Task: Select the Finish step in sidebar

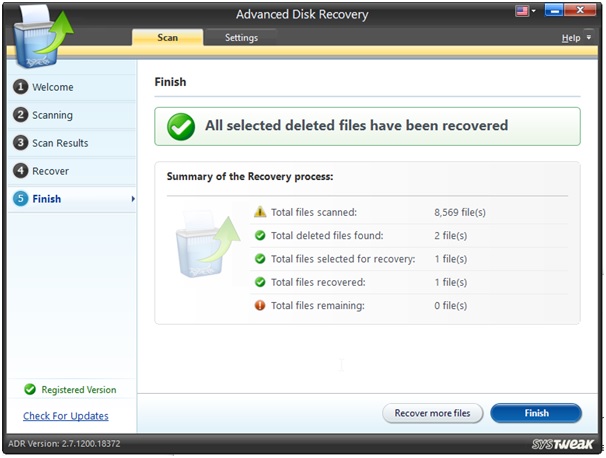Action: click(x=72, y=199)
